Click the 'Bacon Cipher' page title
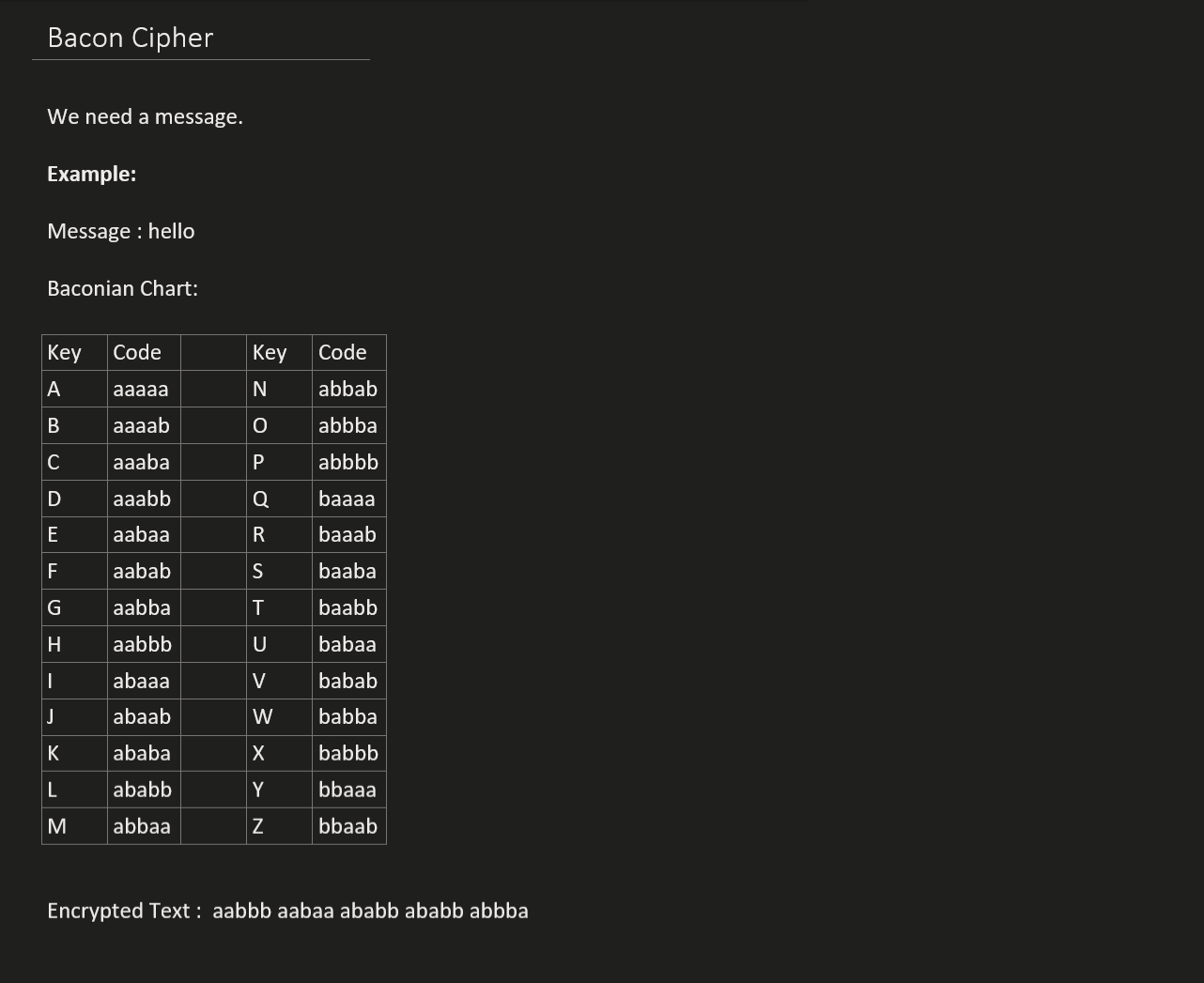 131,38
